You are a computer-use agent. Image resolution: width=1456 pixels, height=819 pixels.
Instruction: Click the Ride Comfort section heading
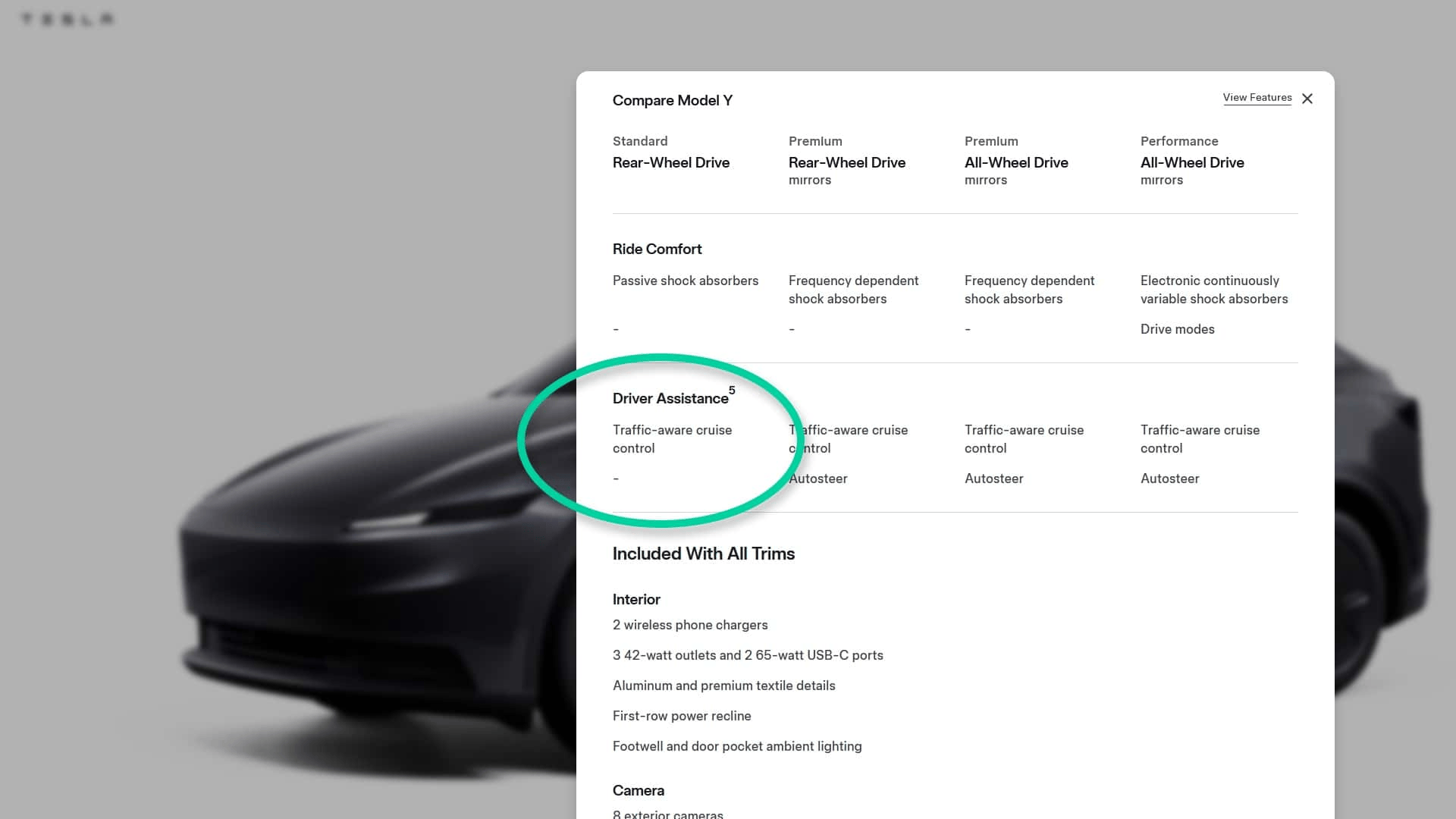pos(657,249)
